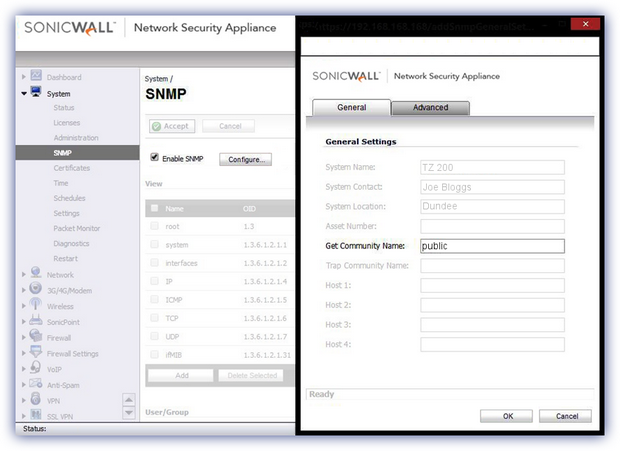This screenshot has width=620, height=451.
Task: Close the SNMP settings popup window
Action: pyautogui.click(x=585, y=24)
